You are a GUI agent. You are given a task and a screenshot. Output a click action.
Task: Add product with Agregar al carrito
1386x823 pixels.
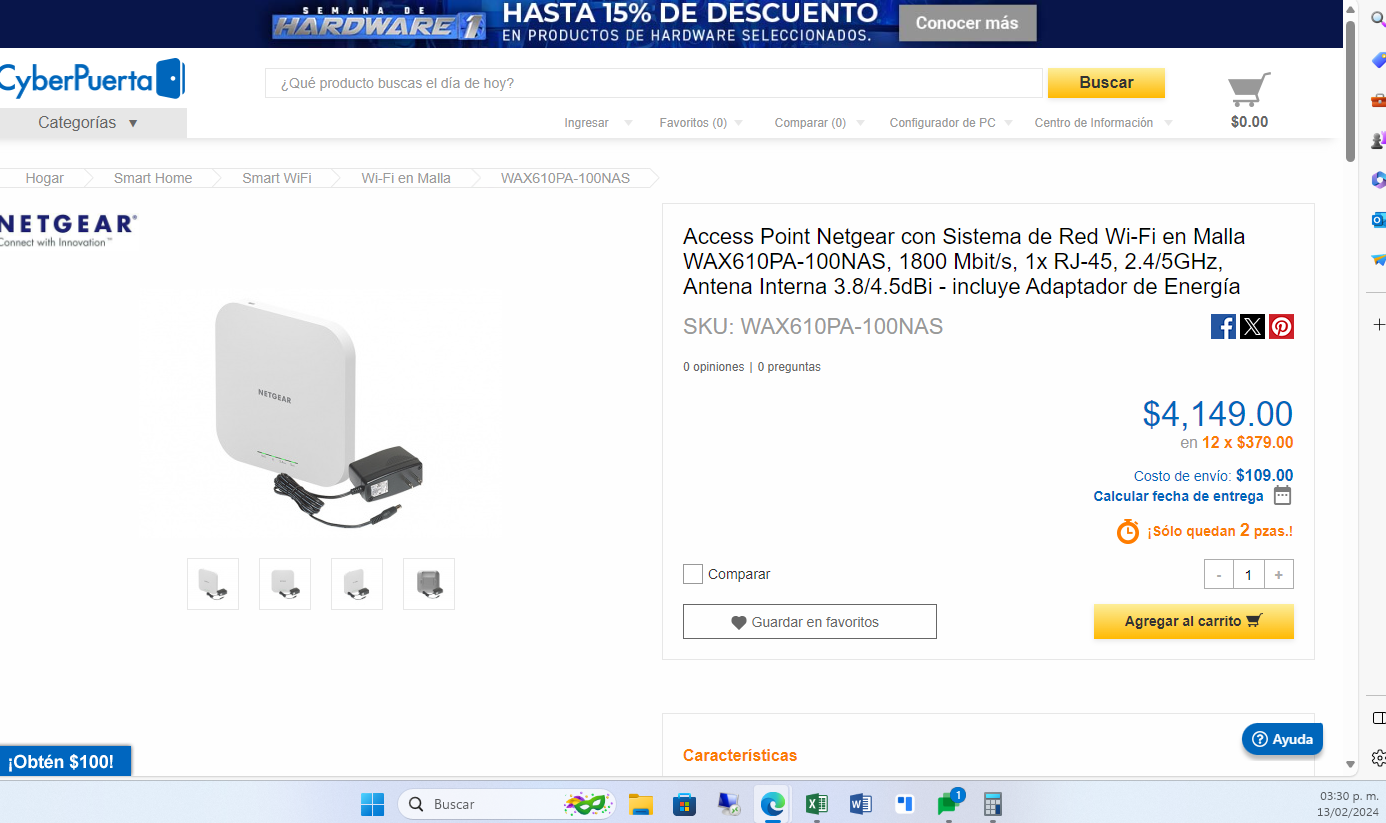click(1193, 621)
